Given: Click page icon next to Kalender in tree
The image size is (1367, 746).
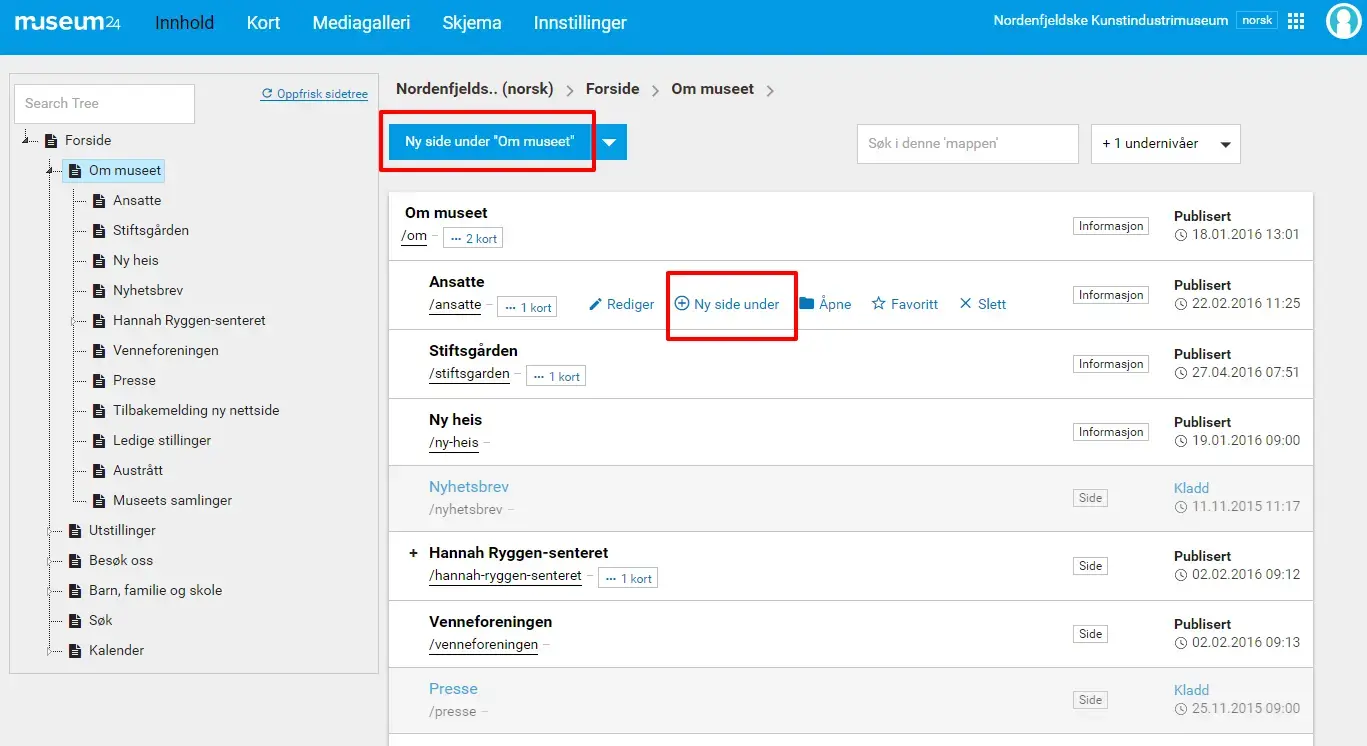Looking at the screenshot, I should [x=75, y=650].
